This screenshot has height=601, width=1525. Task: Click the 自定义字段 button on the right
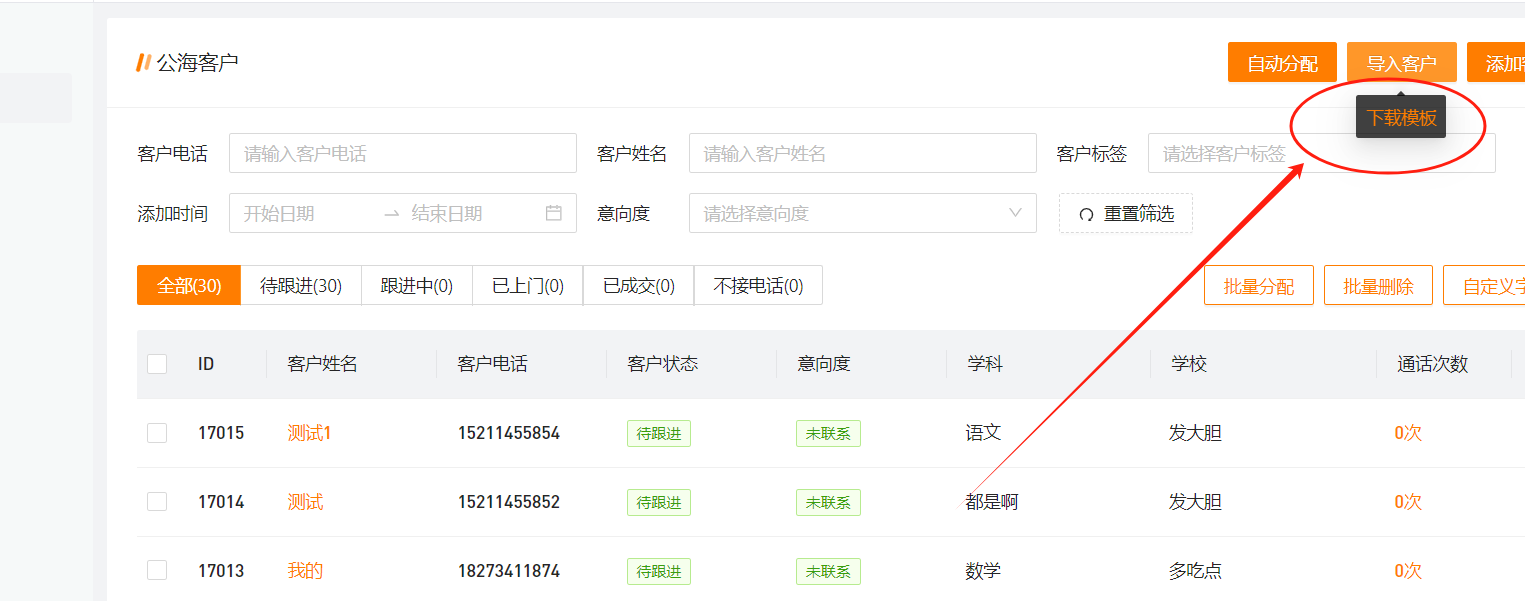(1495, 285)
